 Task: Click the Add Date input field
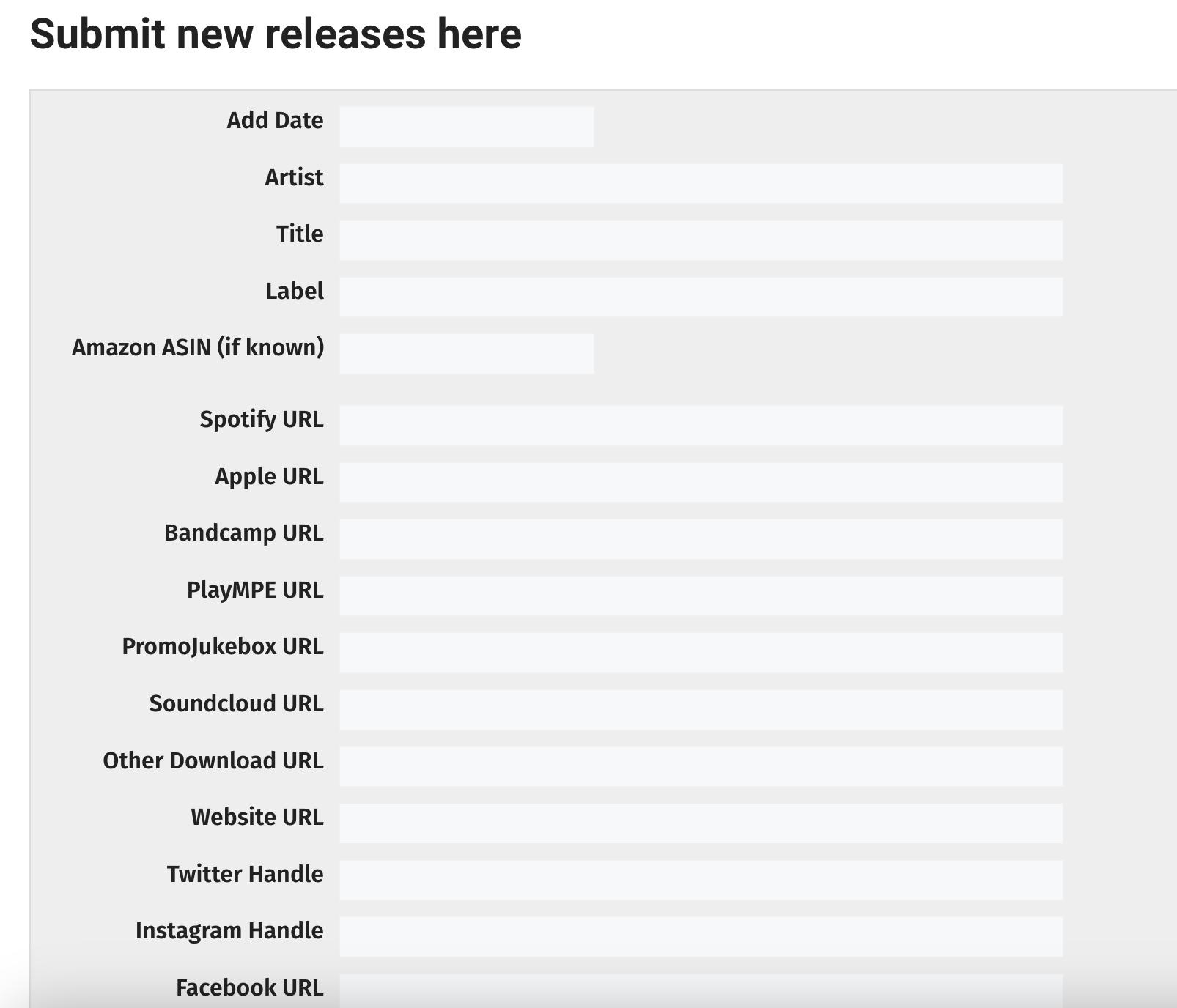pos(466,127)
